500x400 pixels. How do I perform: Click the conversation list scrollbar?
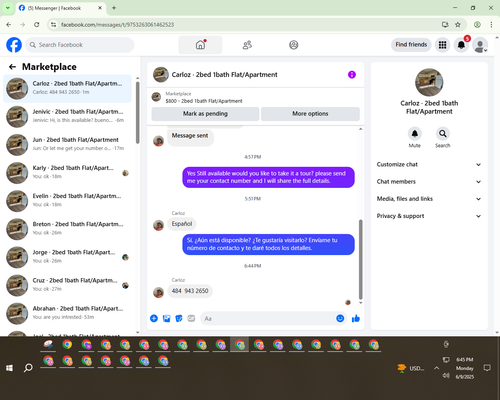[138, 113]
